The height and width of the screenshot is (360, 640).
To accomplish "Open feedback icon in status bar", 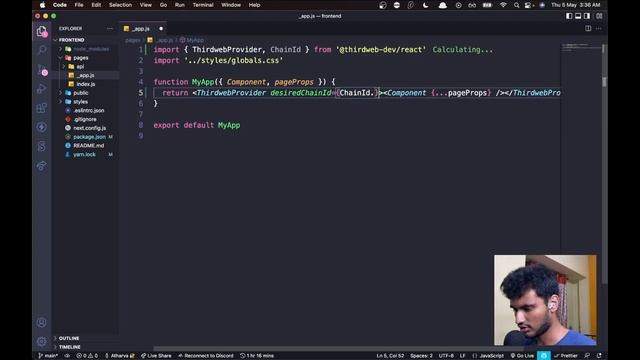I will 587,356.
